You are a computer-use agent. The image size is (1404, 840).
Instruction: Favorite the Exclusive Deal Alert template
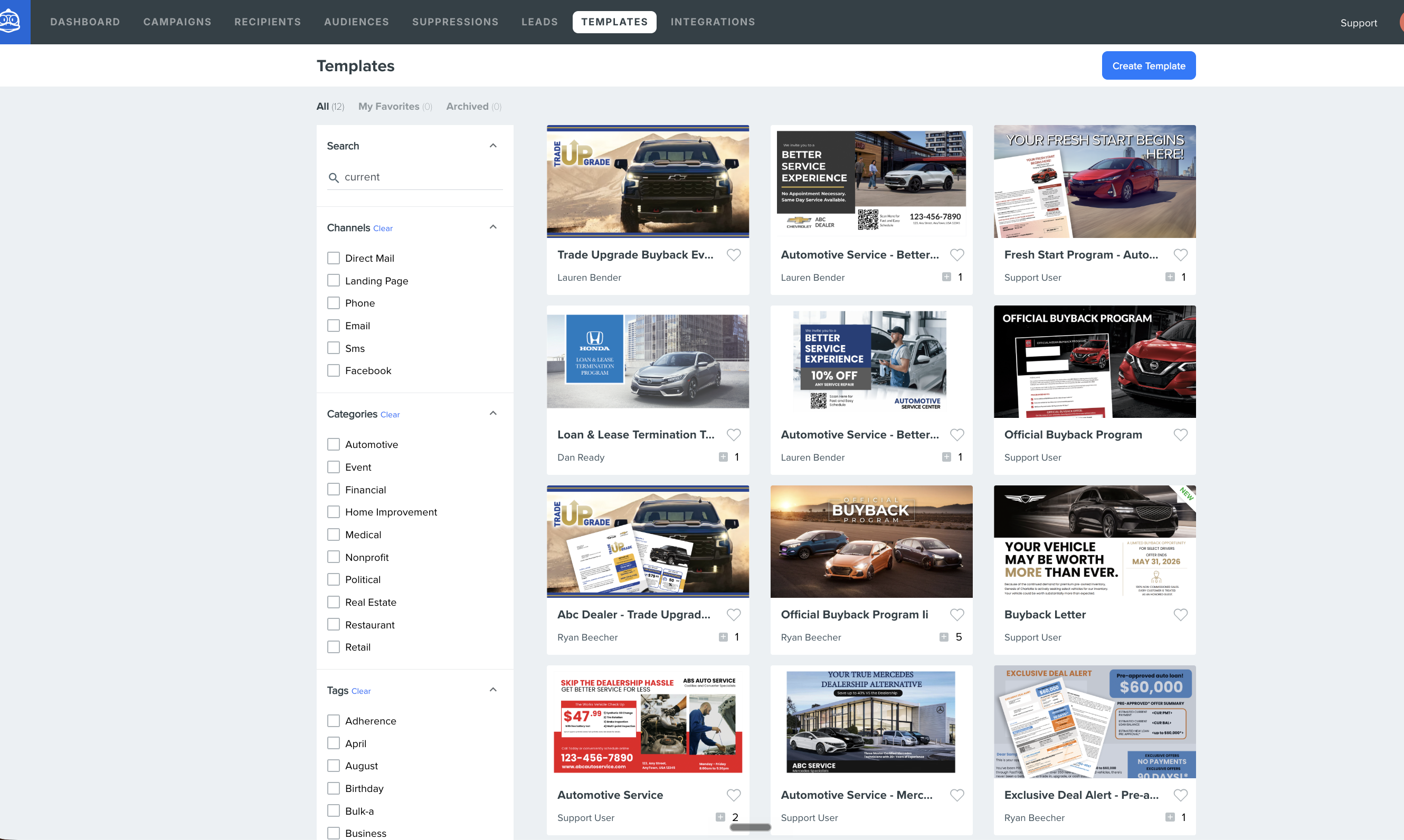pyautogui.click(x=1180, y=795)
